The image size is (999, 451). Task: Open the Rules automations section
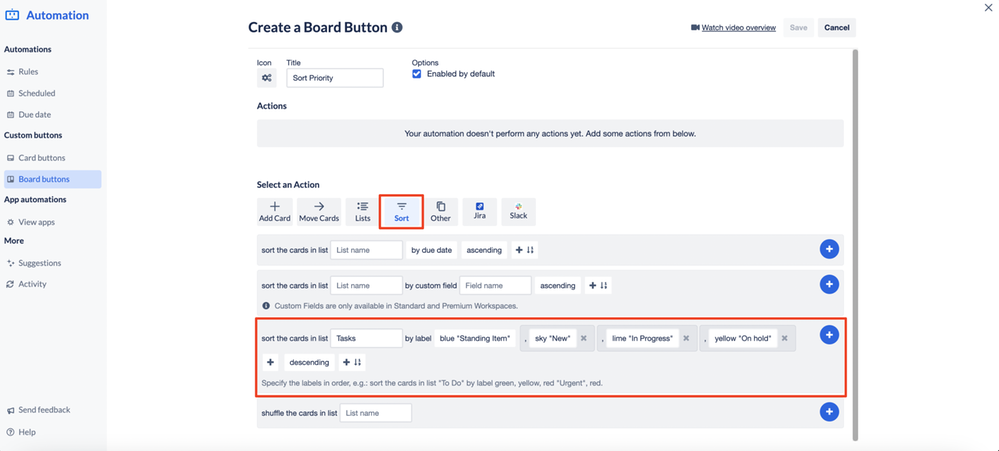[x=27, y=72]
